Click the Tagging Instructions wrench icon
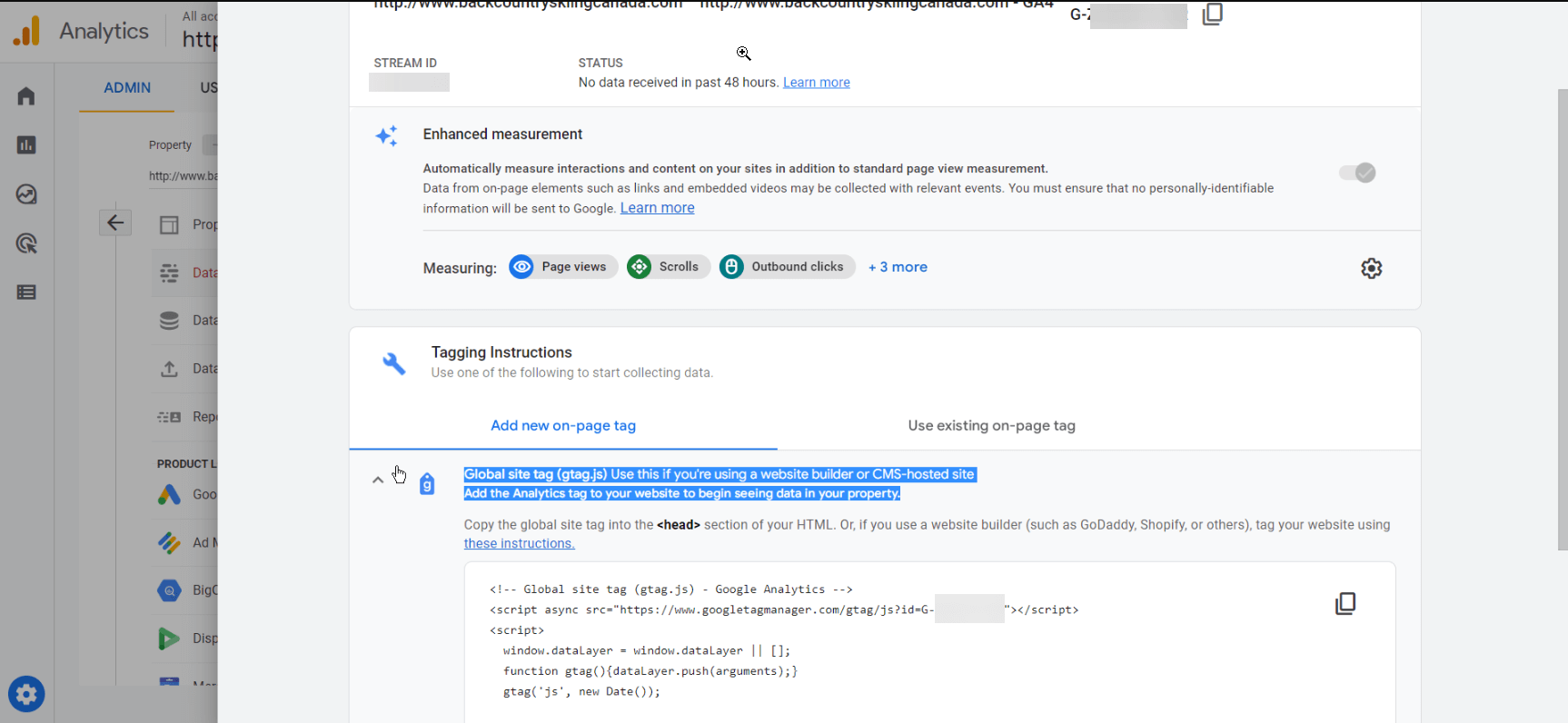 pyautogui.click(x=394, y=363)
